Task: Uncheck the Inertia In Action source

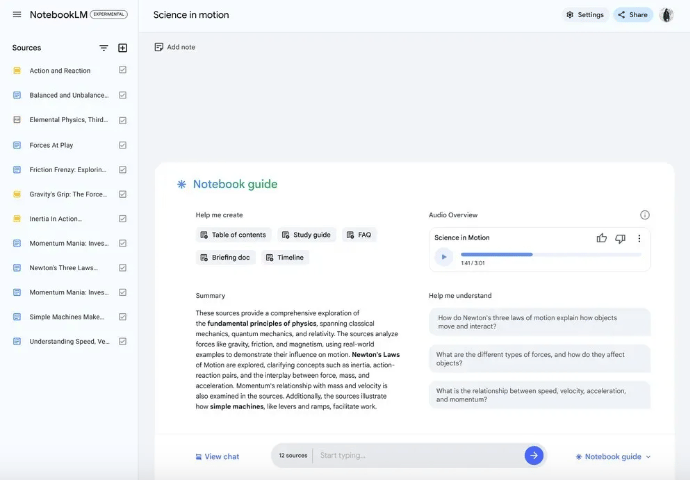Action: coord(123,218)
